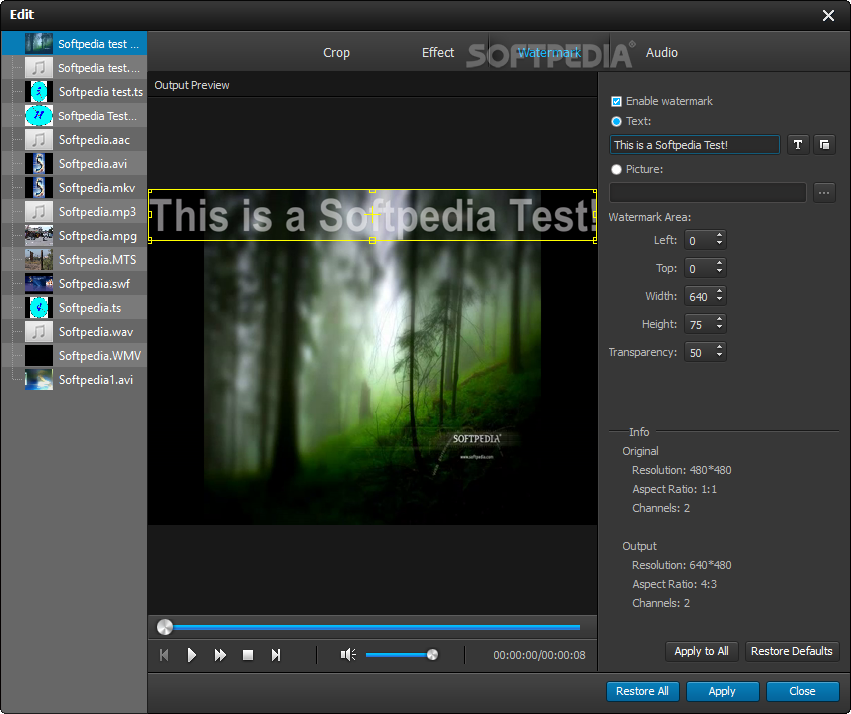Viewport: 851px width, 714px height.
Task: Choose the Softpedia.mkv file thumbnail
Action: [39, 187]
